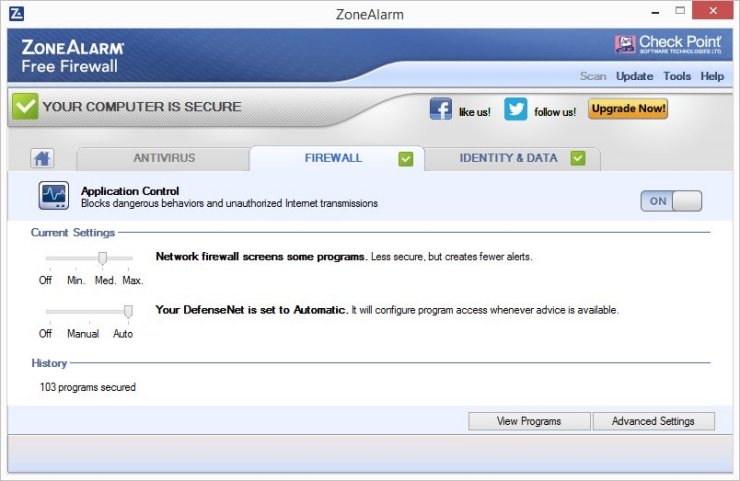740x481 pixels.
Task: Click the network firewall level slider handle
Action: [x=102, y=258]
